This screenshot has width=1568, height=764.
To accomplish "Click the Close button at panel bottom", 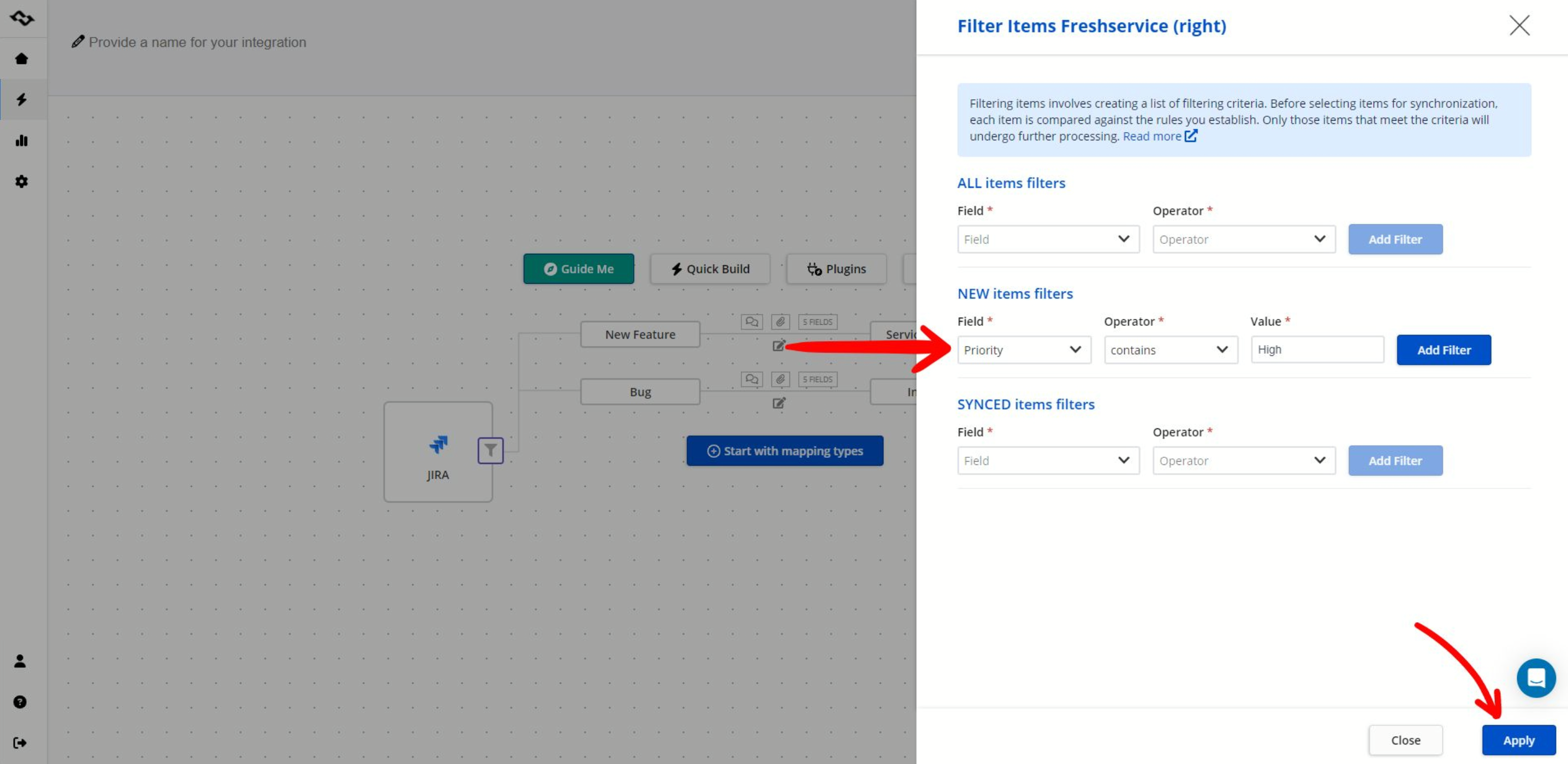I will coord(1405,741).
